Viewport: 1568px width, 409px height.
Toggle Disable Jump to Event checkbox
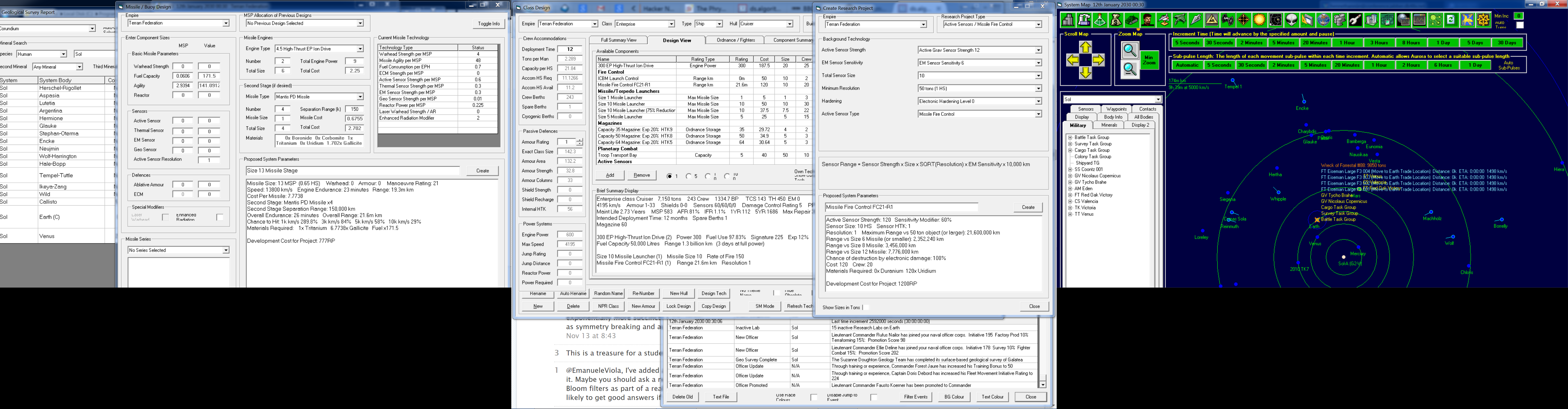tap(874, 398)
